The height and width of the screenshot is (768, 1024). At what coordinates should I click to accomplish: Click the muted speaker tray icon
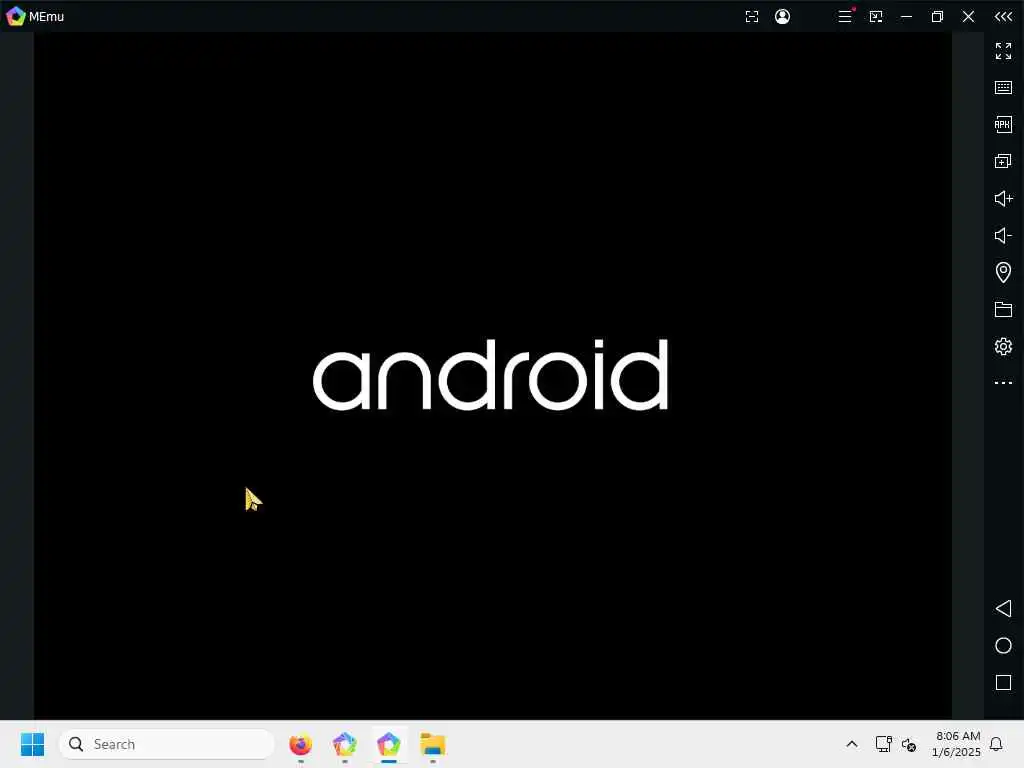pyautogui.click(x=908, y=744)
